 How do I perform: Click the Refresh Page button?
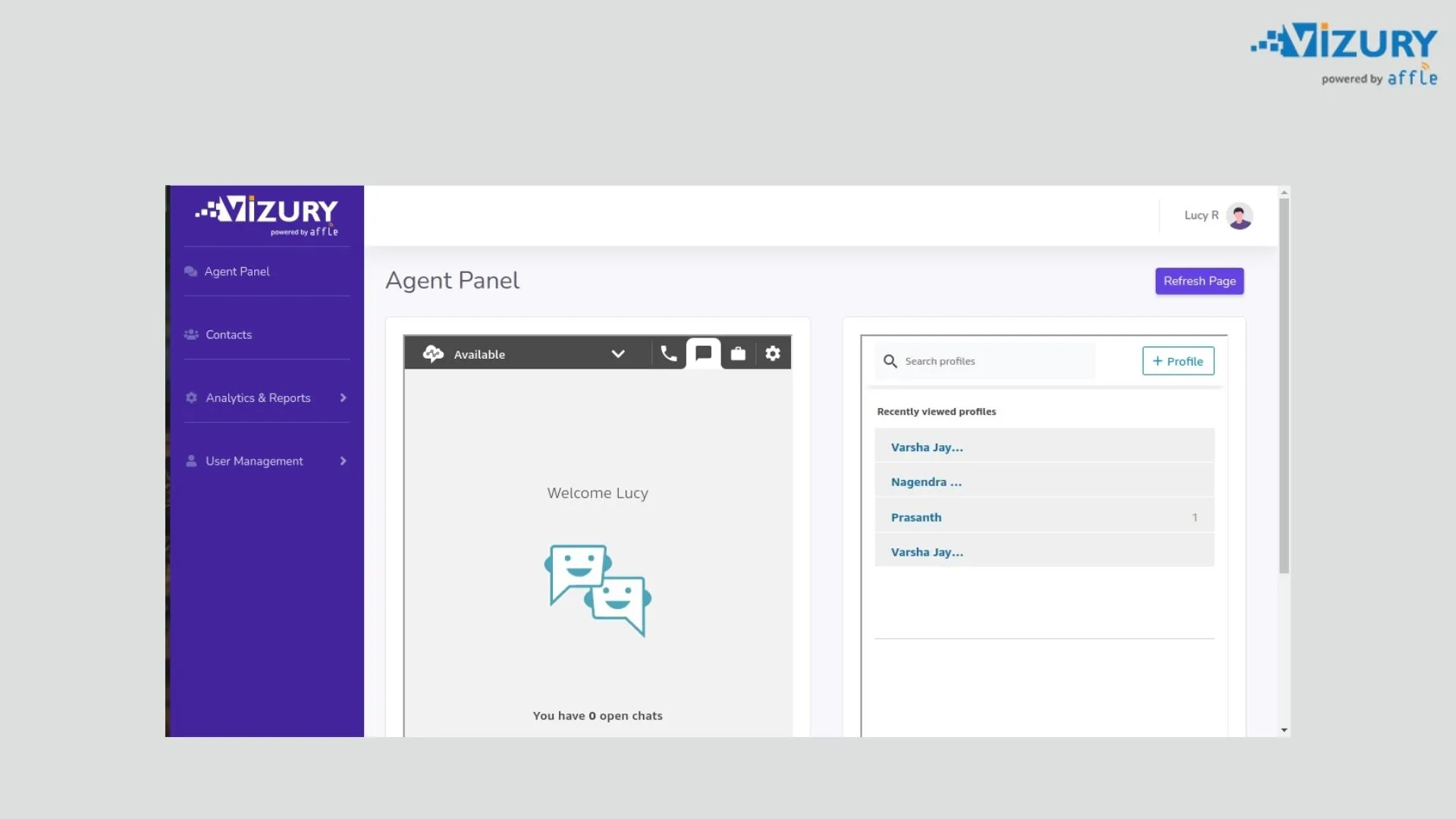click(1200, 281)
